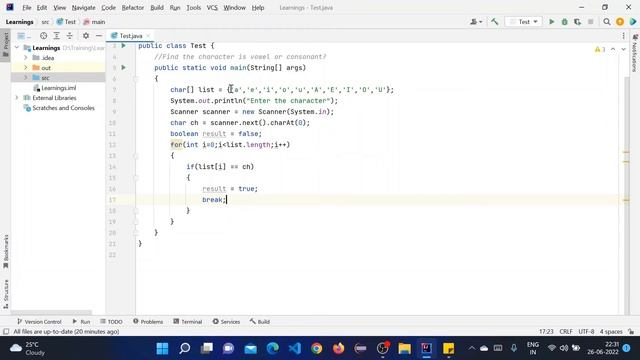Viewport: 640px width, 360px height.
Task: Click the 4 spaces indent setting
Action: [611, 331]
